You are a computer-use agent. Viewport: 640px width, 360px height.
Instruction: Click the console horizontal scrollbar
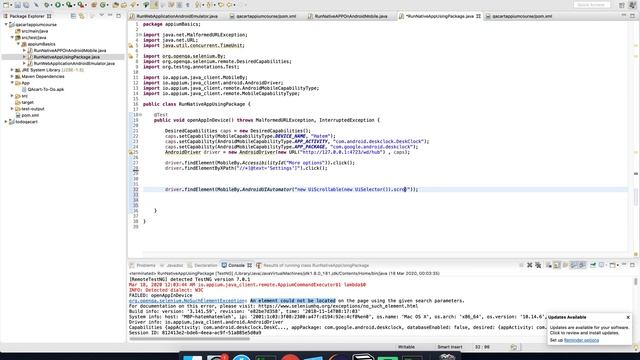coord(189,338)
